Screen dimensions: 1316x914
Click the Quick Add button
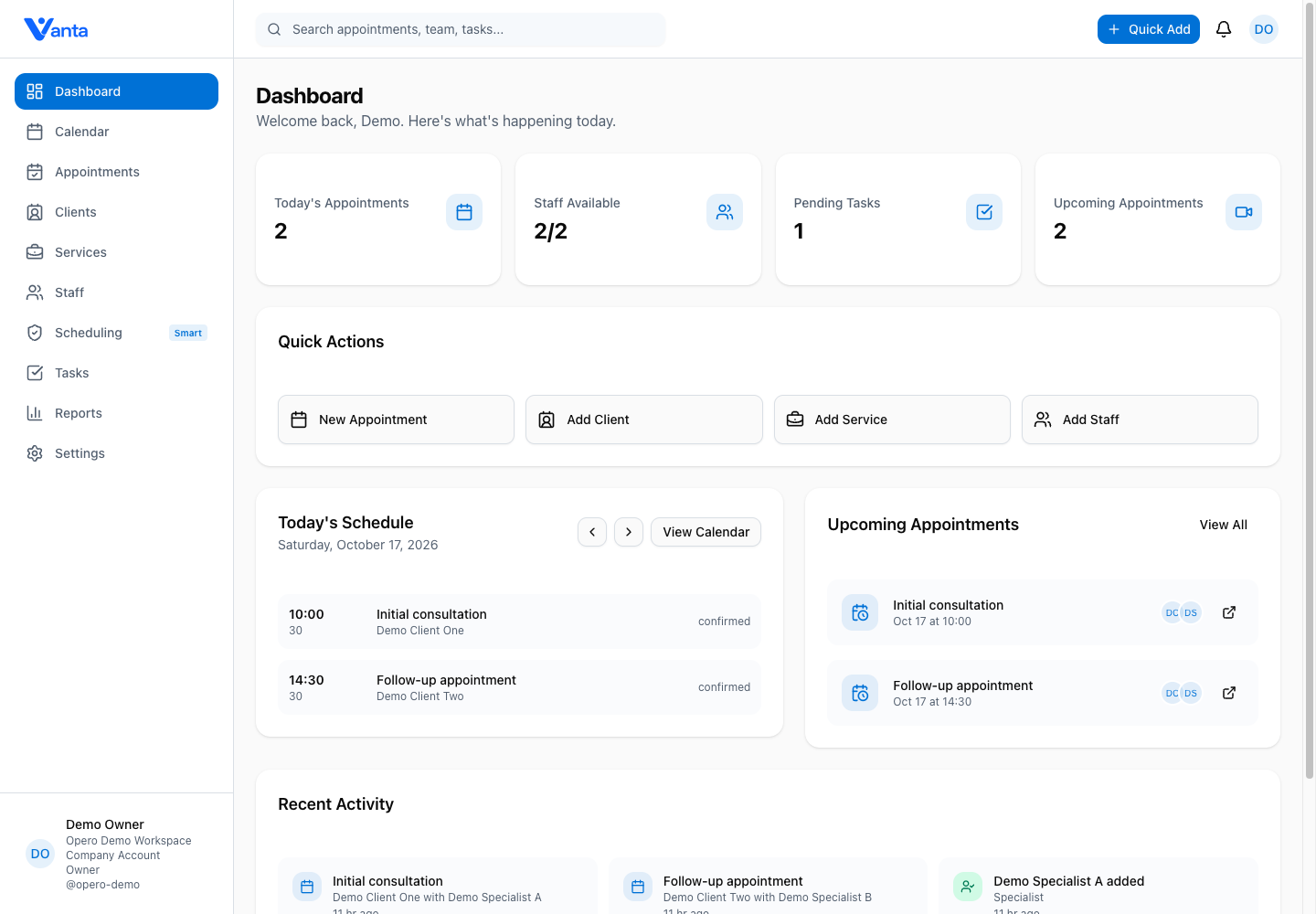1149,29
